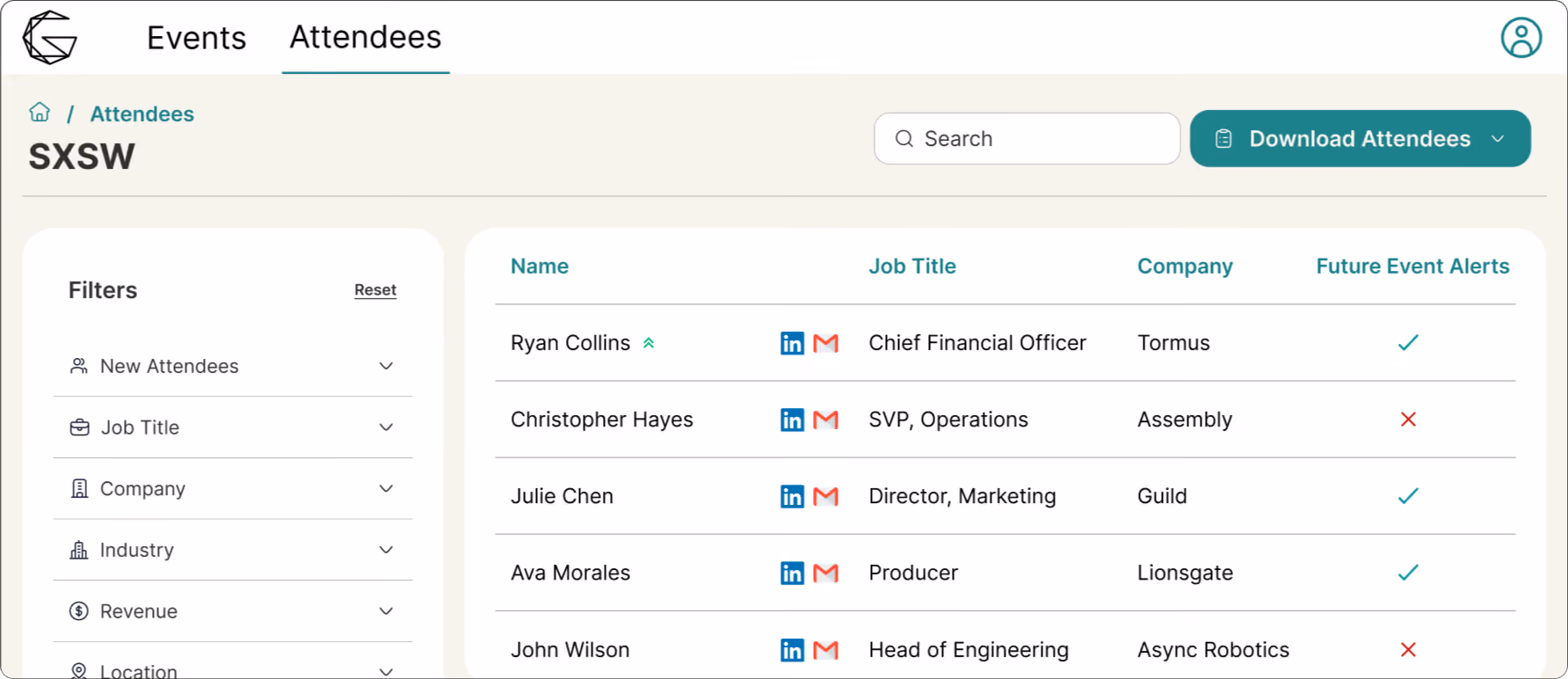Screen dimensions: 1568x679
Task: Select the Attendees tab
Action: (x=366, y=38)
